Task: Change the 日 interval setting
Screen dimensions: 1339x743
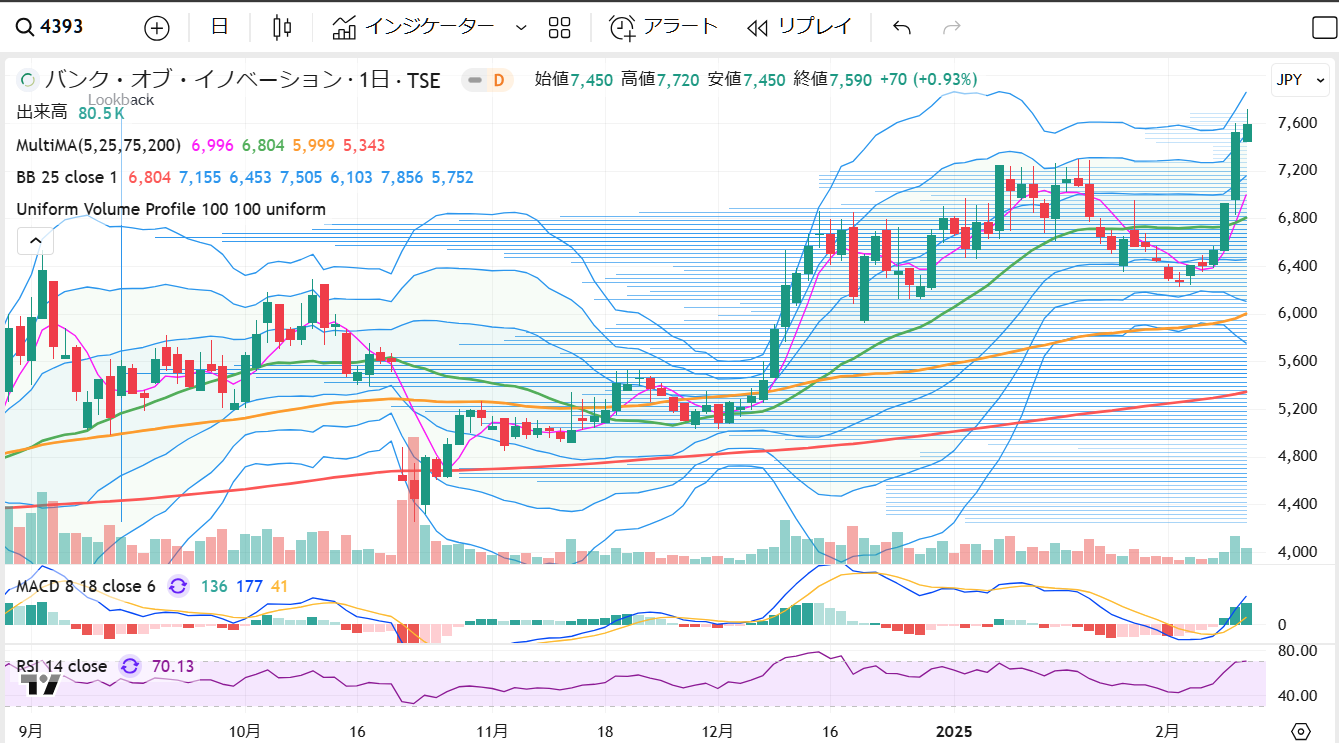Action: click(x=220, y=27)
